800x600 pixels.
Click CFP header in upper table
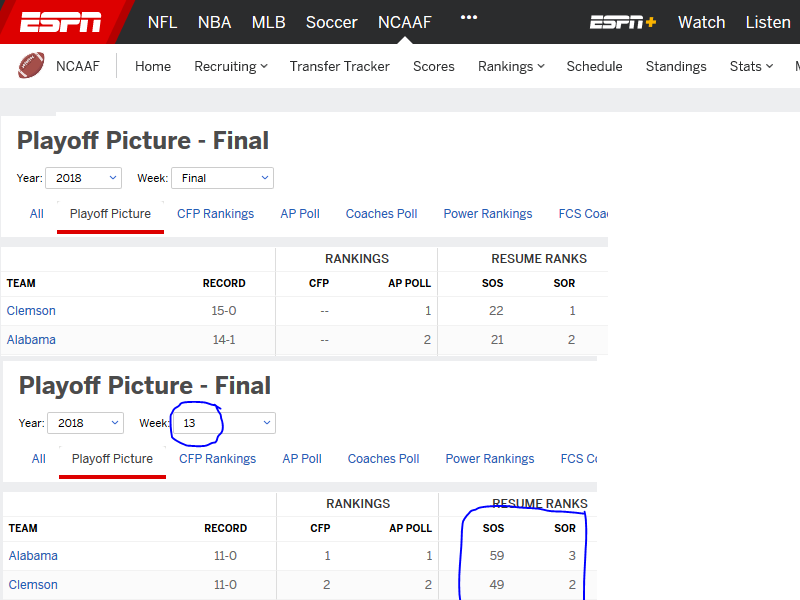pos(319,283)
